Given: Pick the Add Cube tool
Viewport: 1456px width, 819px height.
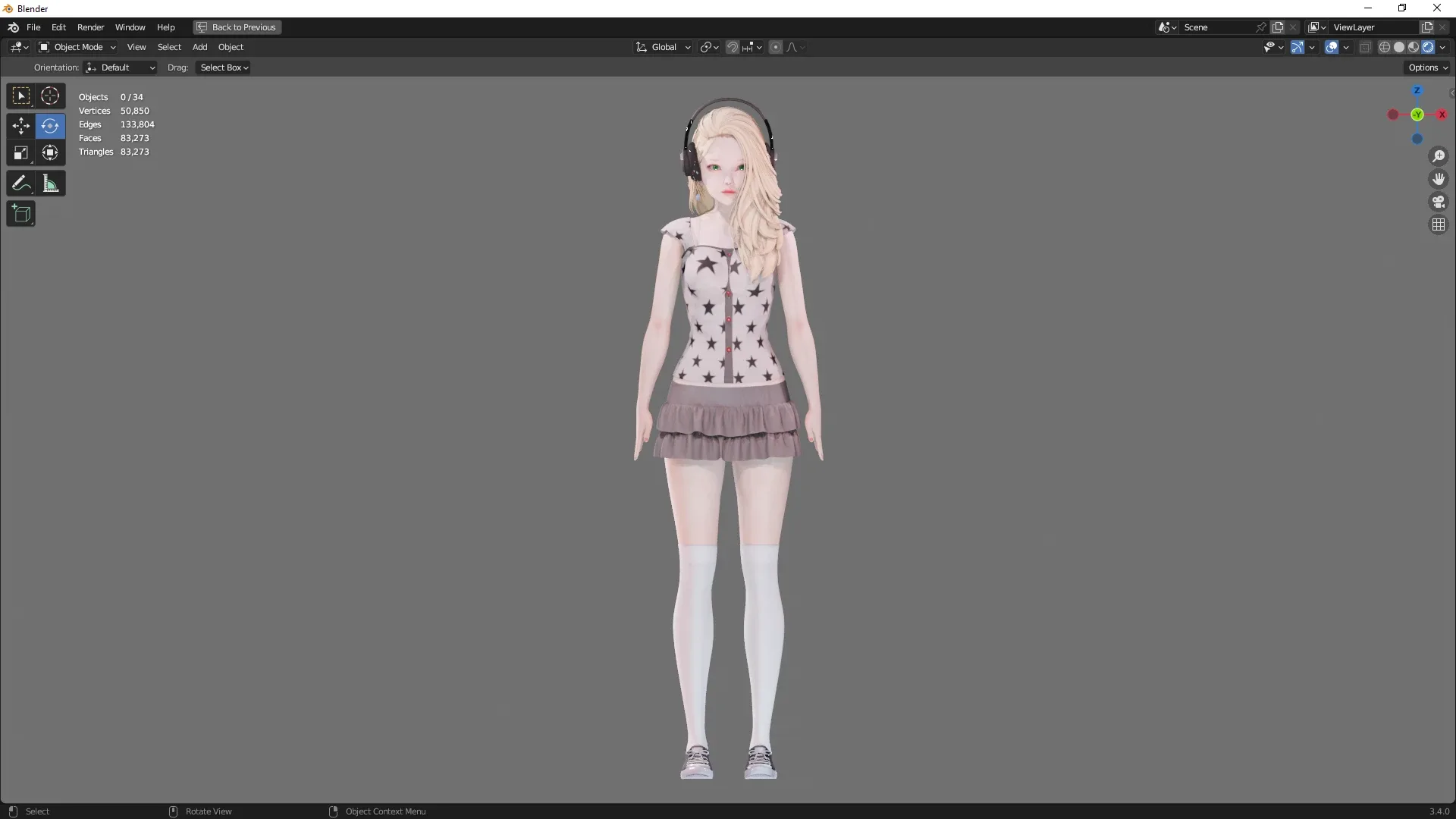Looking at the screenshot, I should 20,213.
